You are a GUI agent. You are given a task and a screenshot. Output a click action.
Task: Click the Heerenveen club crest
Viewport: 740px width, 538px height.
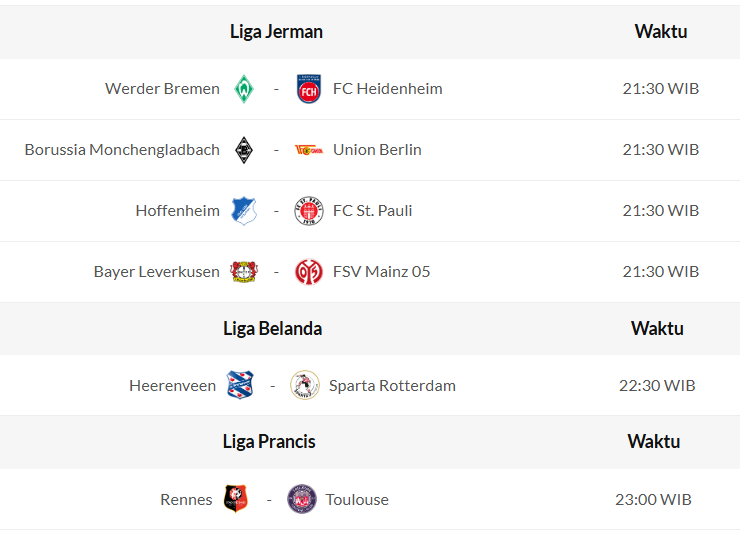point(240,385)
